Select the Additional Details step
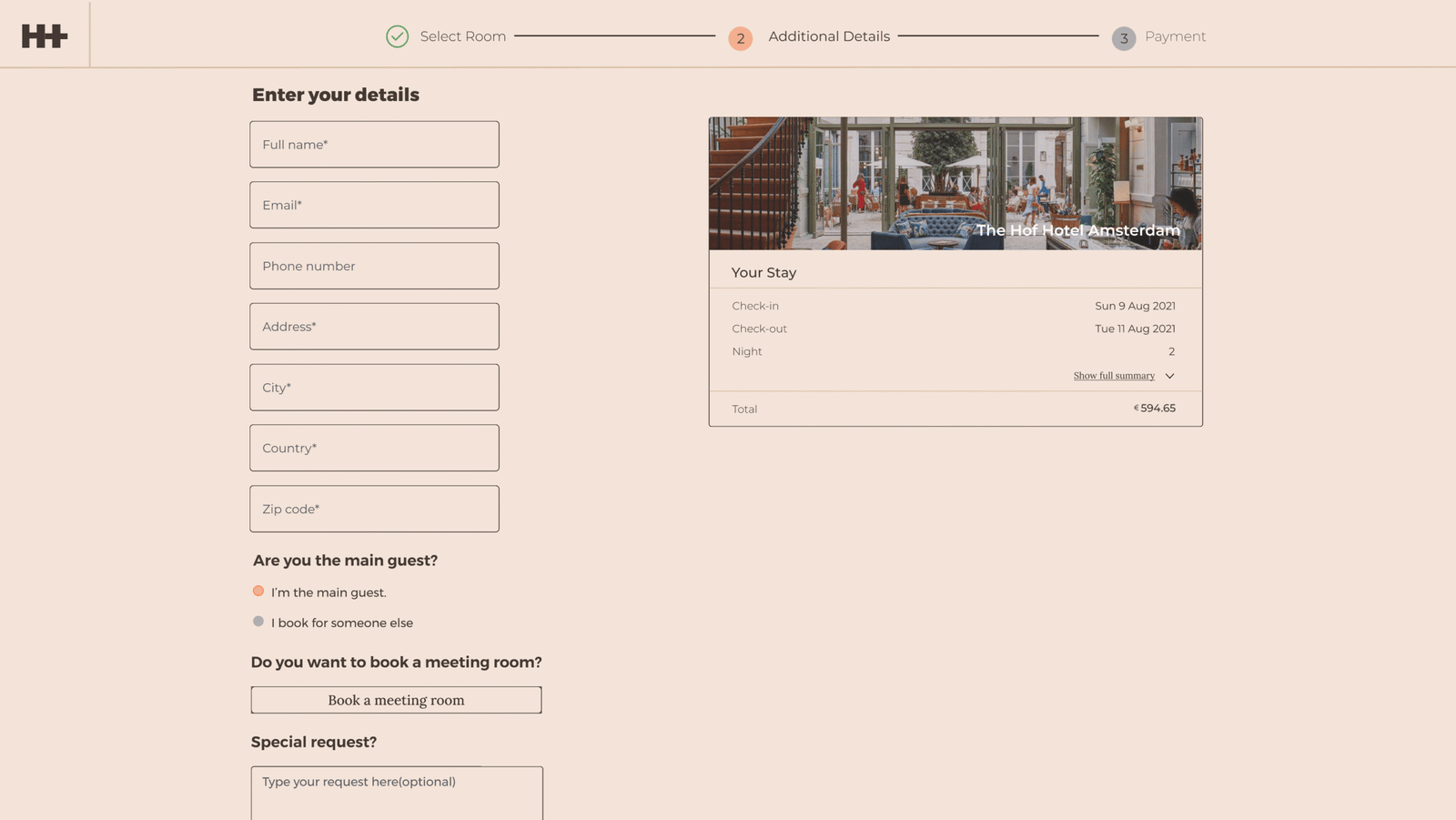 click(x=829, y=36)
